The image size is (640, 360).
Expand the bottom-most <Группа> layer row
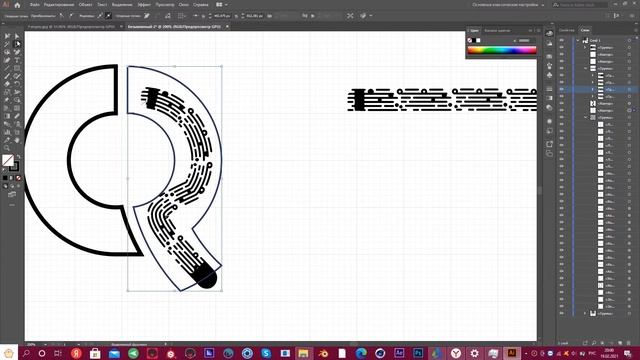[585, 313]
